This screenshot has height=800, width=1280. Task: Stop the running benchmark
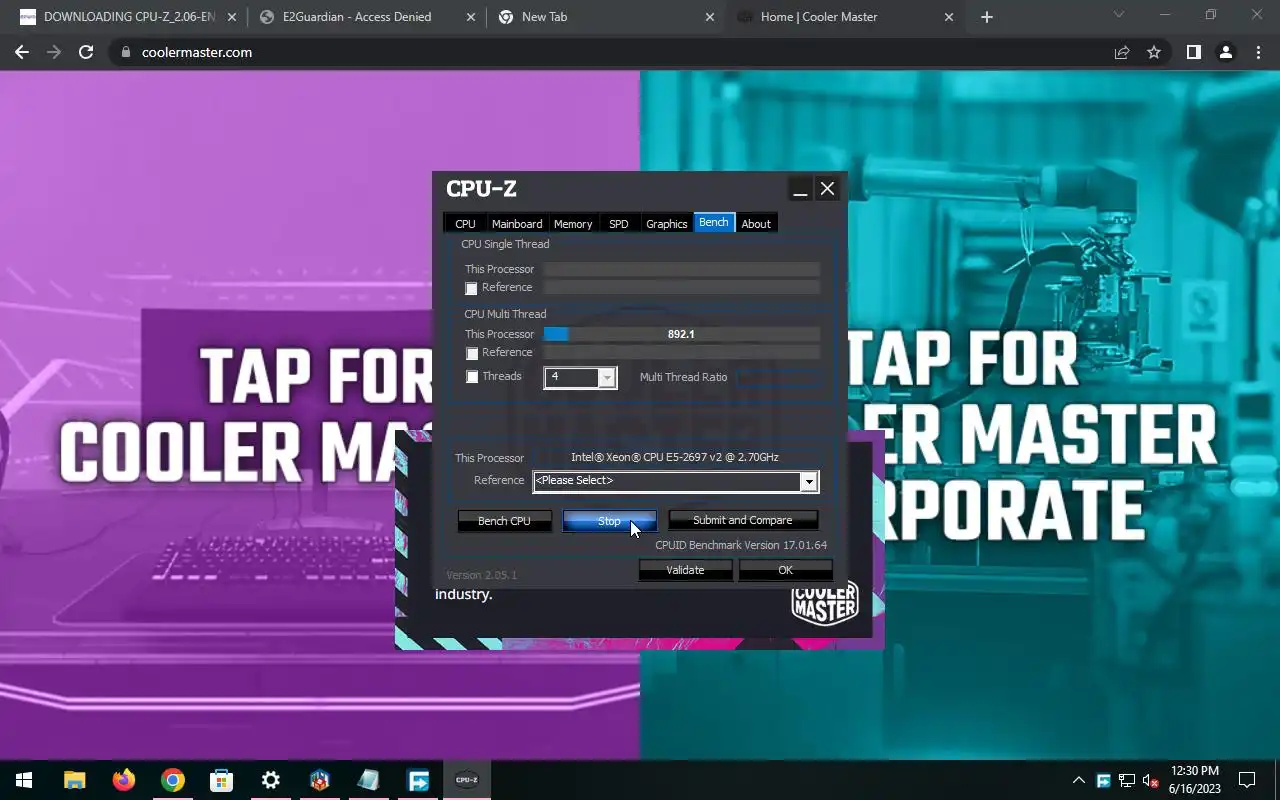[609, 521]
